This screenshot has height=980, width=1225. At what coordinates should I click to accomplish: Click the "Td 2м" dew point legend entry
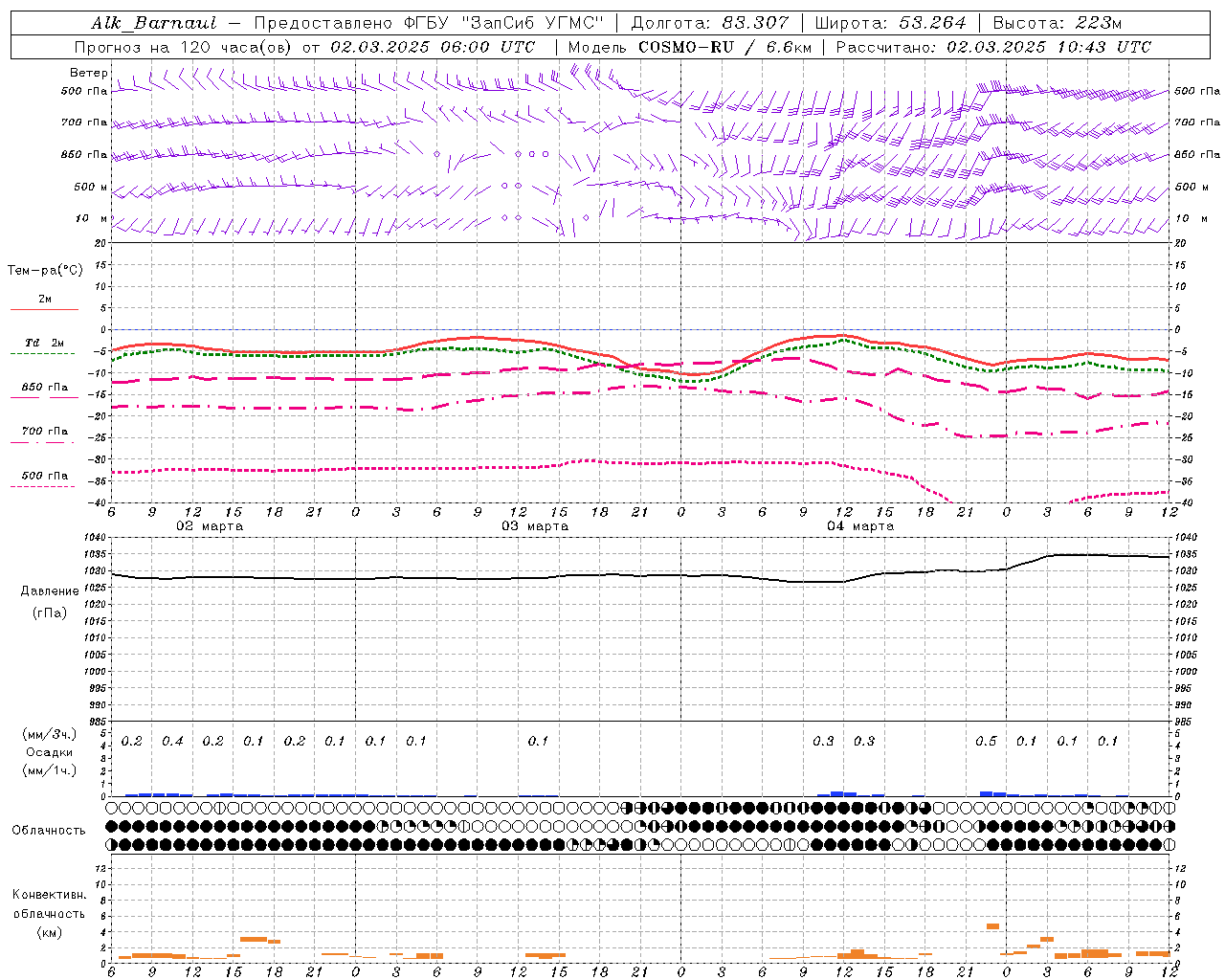click(45, 343)
